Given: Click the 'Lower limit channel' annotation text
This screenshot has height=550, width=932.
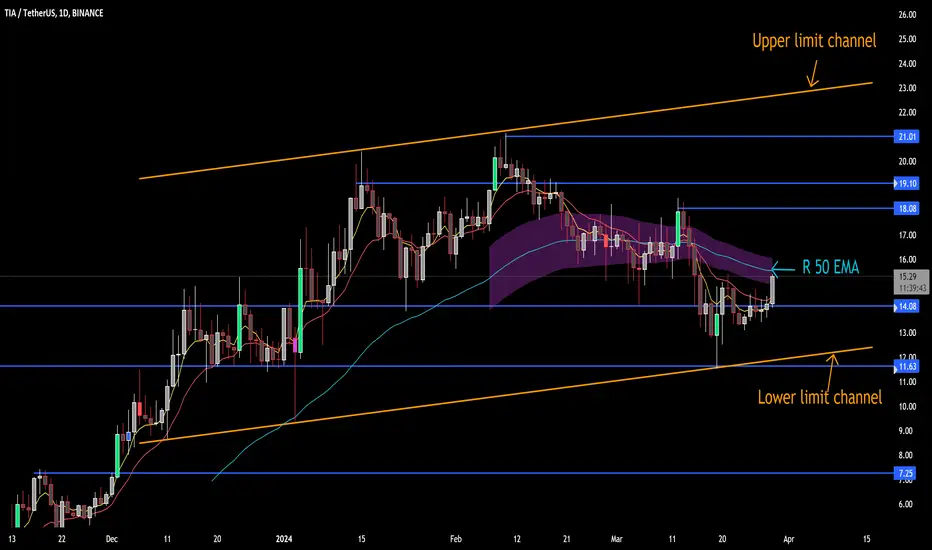Looking at the screenshot, I should 820,397.
